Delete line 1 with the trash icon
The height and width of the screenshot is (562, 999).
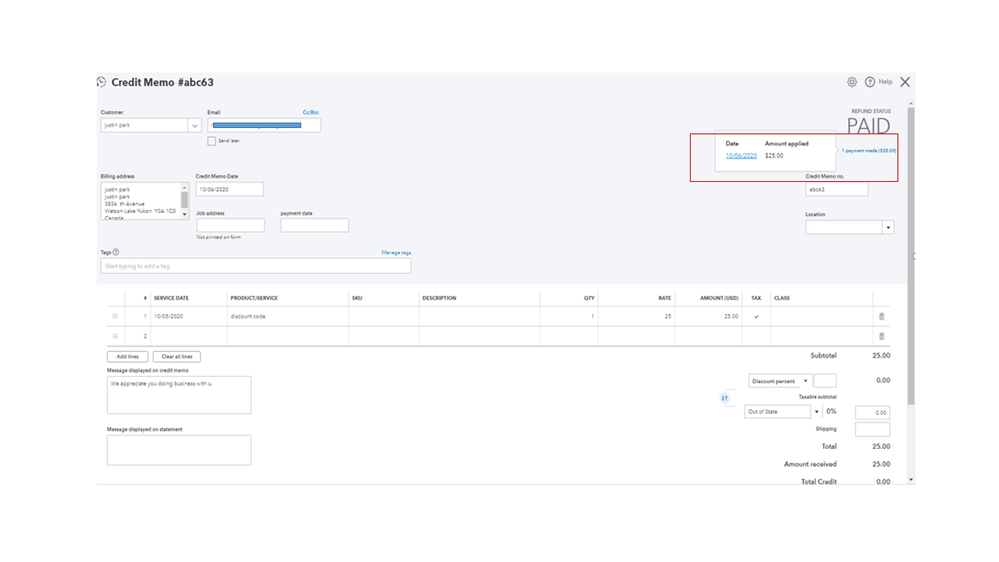point(881,316)
